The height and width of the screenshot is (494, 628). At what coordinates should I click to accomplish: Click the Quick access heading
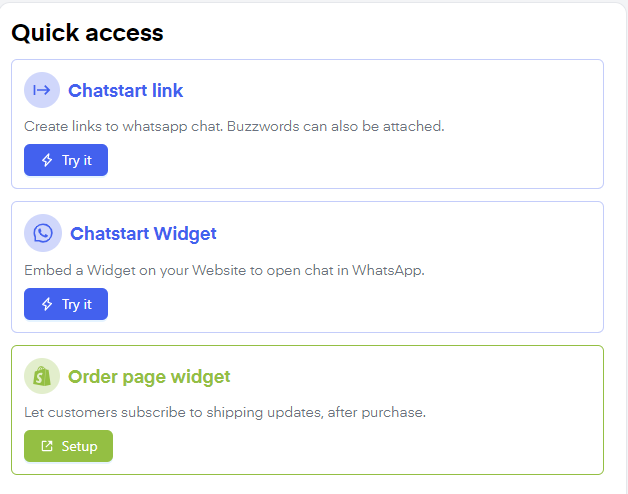point(87,33)
